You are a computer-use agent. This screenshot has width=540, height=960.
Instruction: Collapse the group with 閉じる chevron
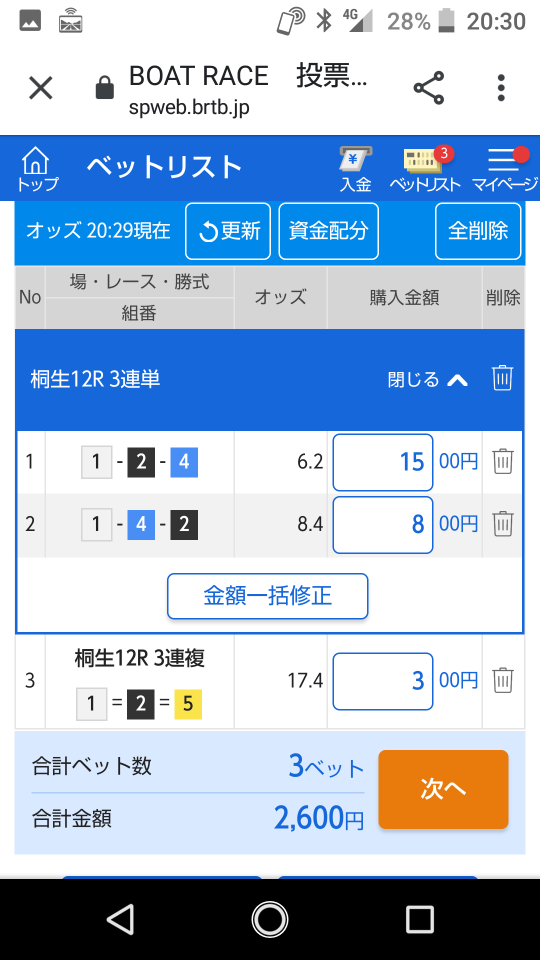coord(428,380)
